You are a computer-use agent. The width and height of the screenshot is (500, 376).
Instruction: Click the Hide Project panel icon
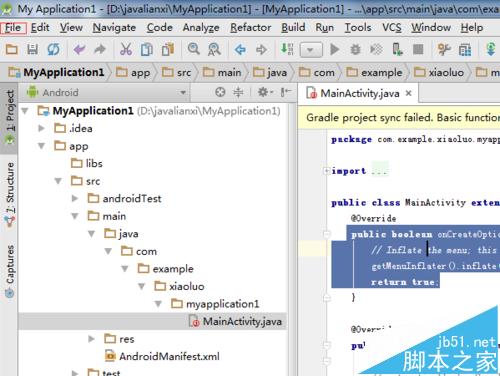point(286,92)
